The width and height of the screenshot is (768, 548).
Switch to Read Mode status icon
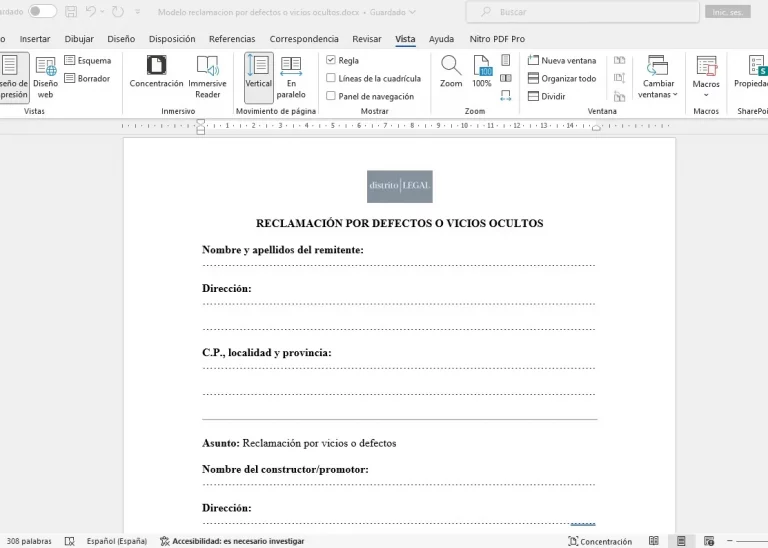coord(654,541)
